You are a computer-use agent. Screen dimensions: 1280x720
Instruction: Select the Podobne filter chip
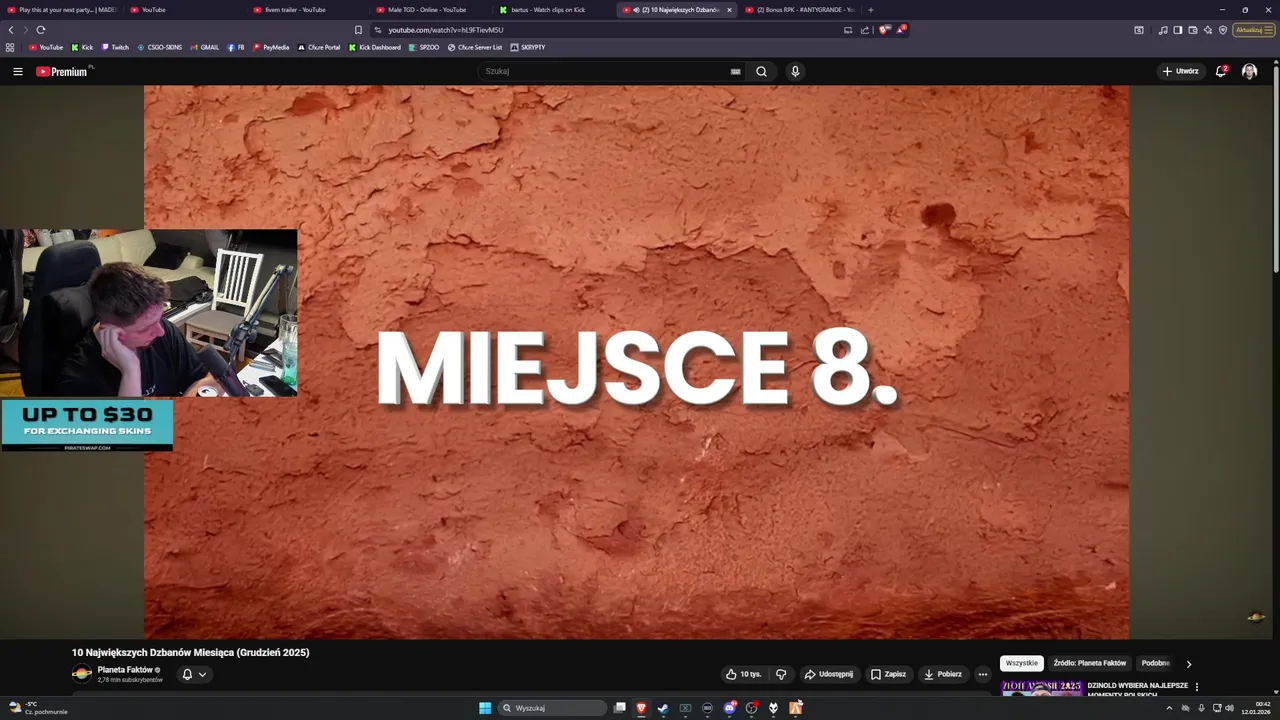point(1155,663)
